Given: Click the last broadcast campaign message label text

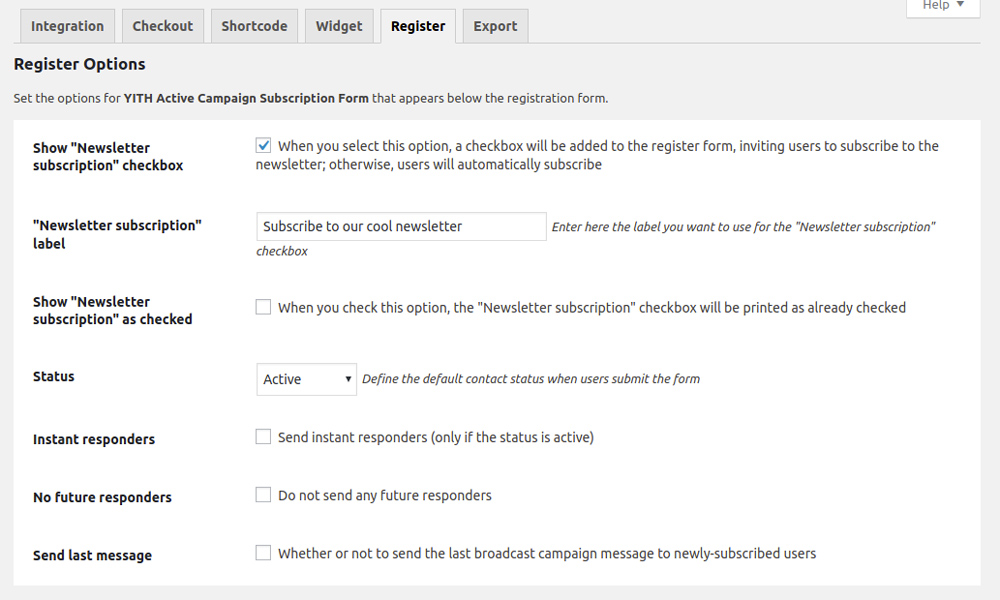Looking at the screenshot, I should [x=547, y=553].
